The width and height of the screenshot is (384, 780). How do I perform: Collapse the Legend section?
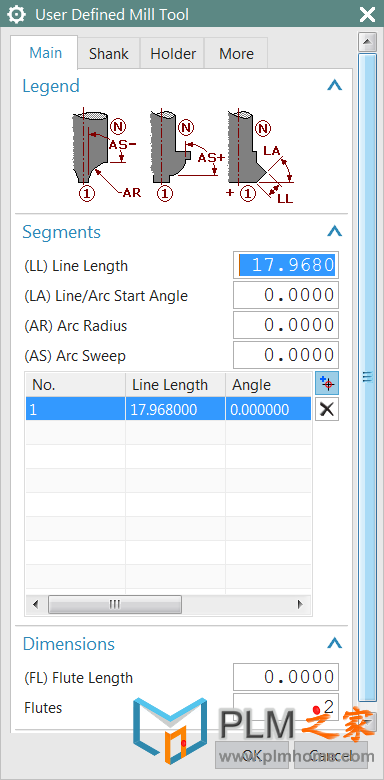click(x=334, y=86)
